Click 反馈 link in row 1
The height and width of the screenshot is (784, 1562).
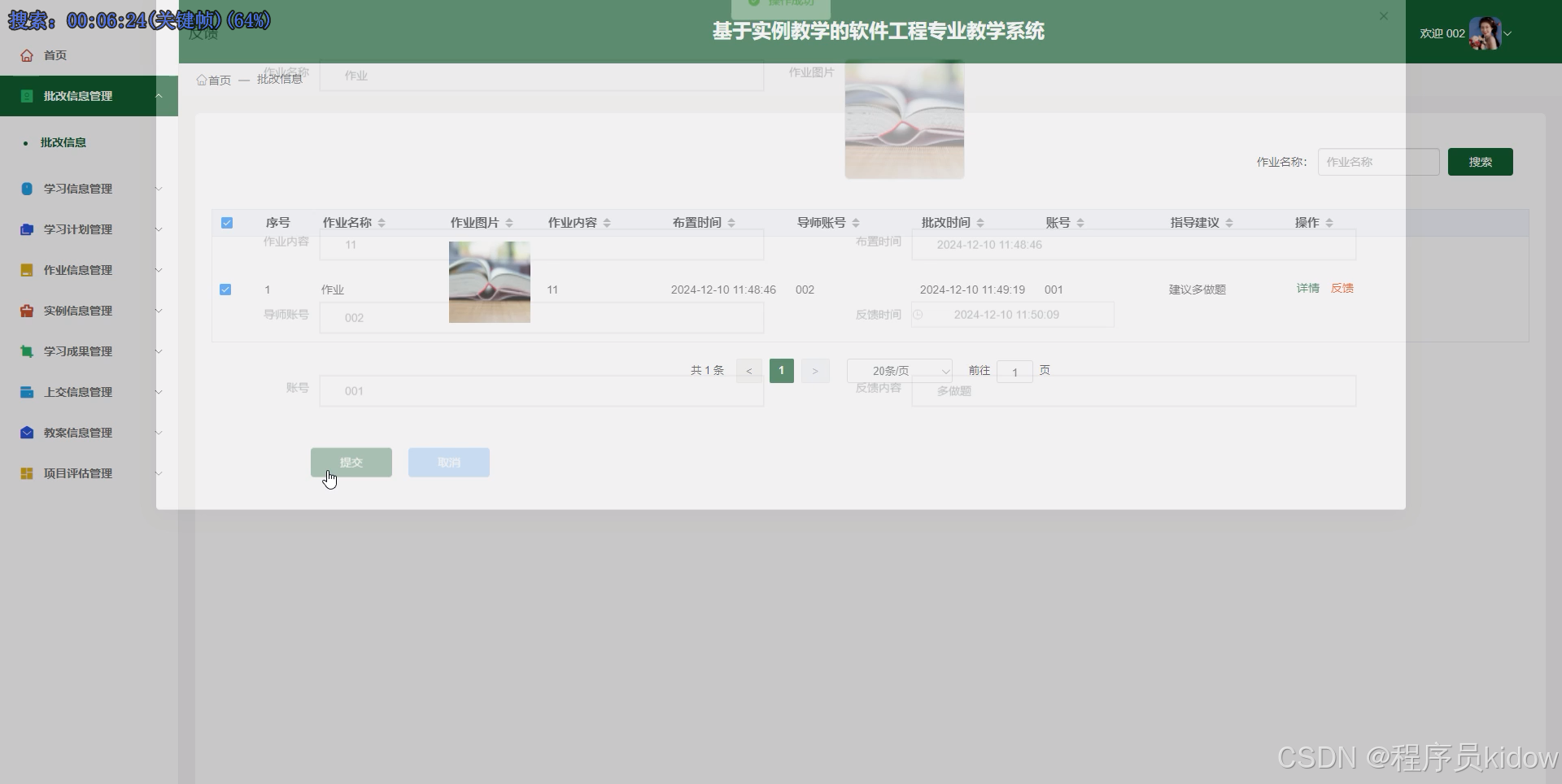pos(1342,289)
